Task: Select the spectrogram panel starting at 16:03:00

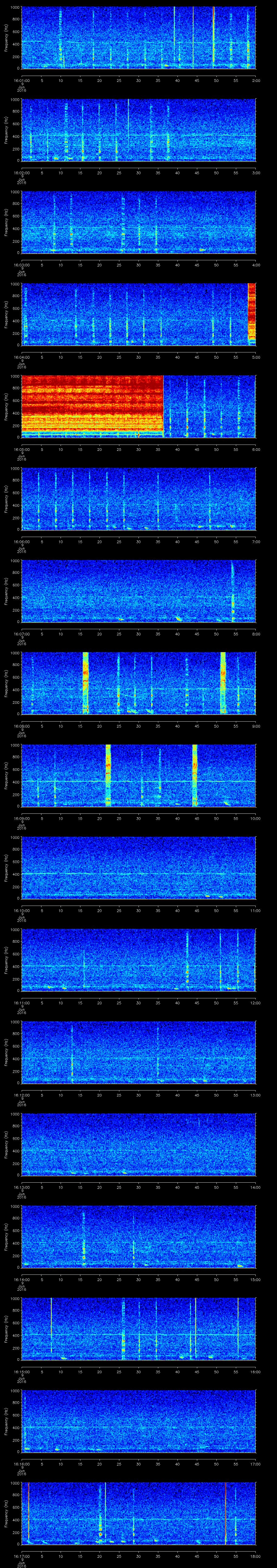Action: tap(138, 222)
